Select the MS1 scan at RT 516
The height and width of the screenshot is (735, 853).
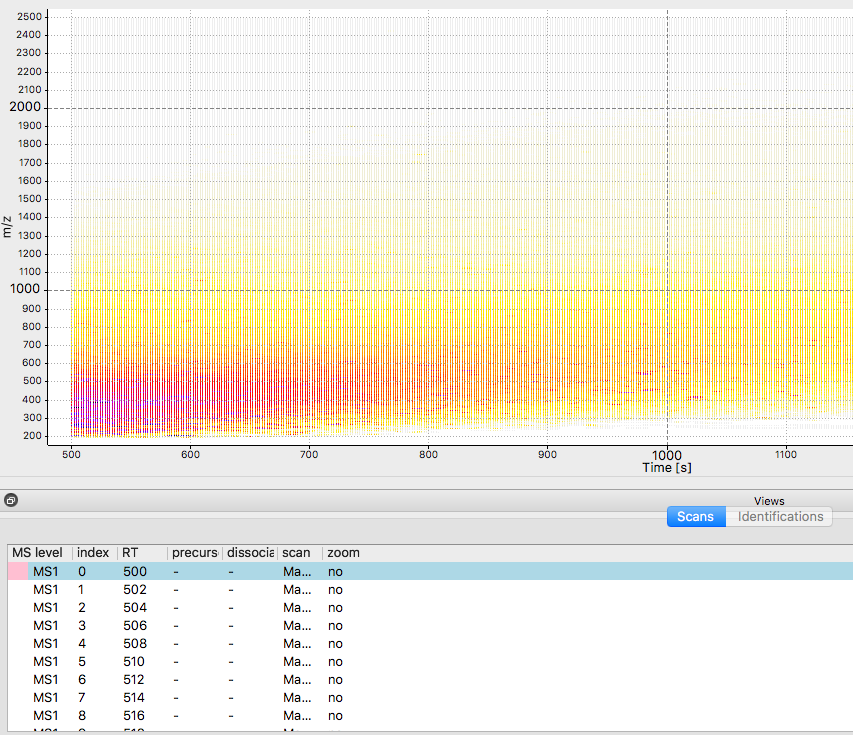pyautogui.click(x=132, y=715)
